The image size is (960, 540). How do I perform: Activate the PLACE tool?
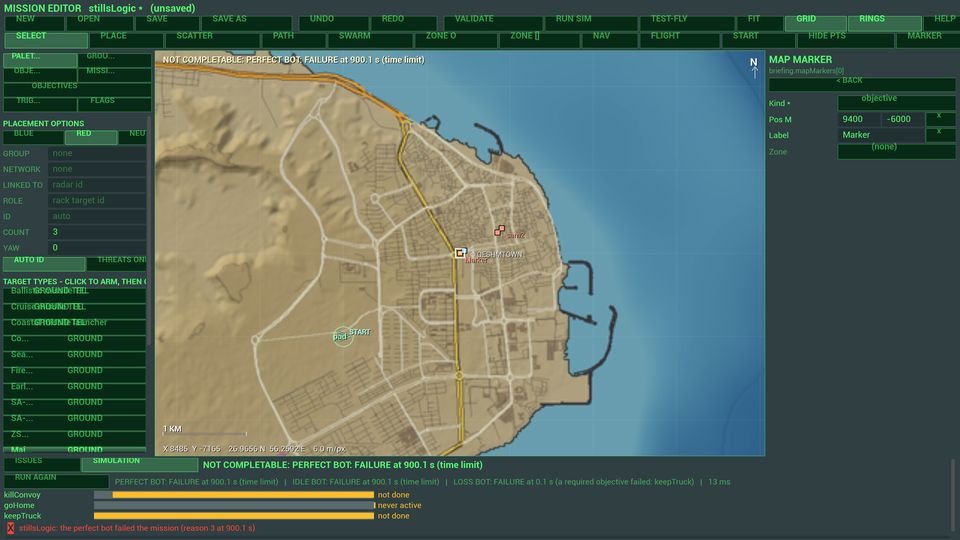click(126, 40)
